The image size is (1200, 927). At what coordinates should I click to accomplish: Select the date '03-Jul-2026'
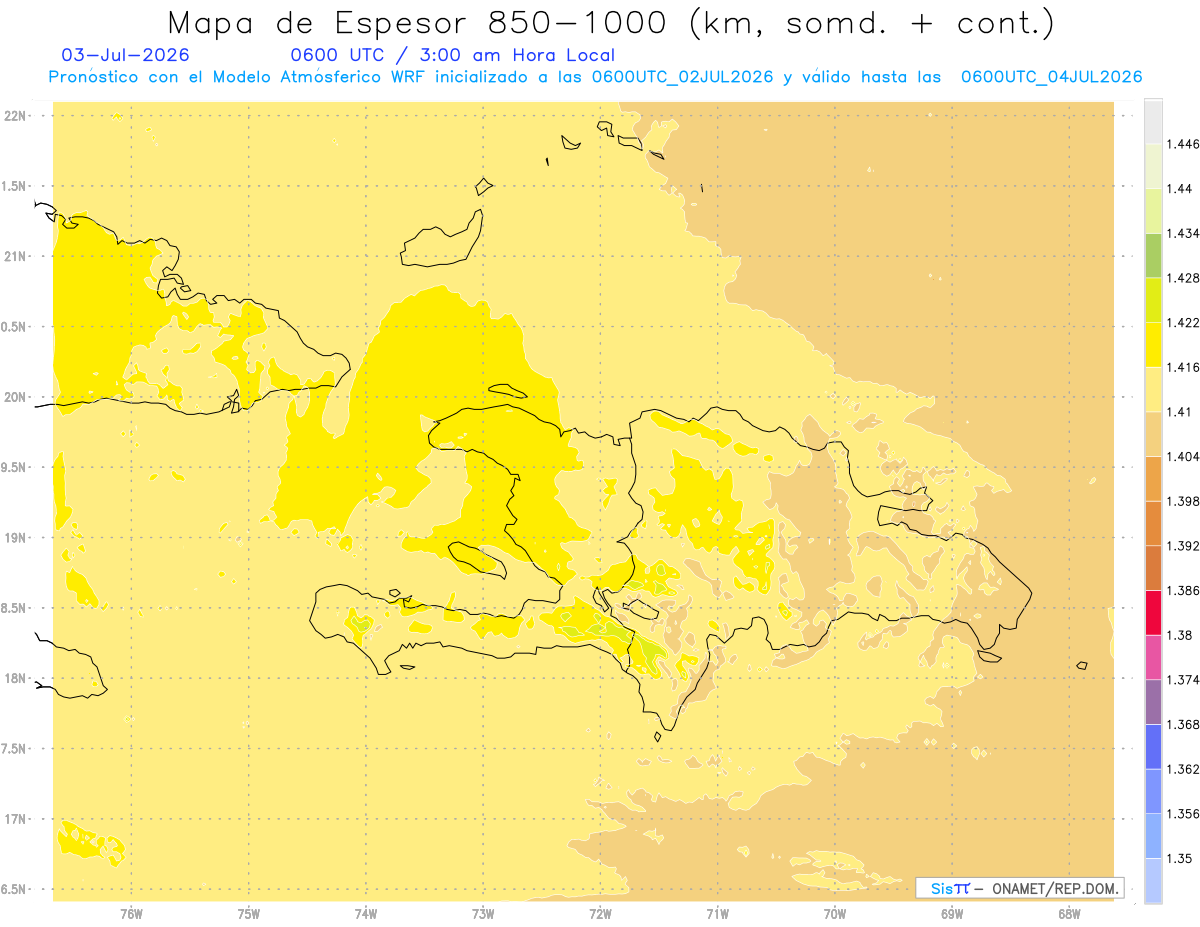coord(126,56)
